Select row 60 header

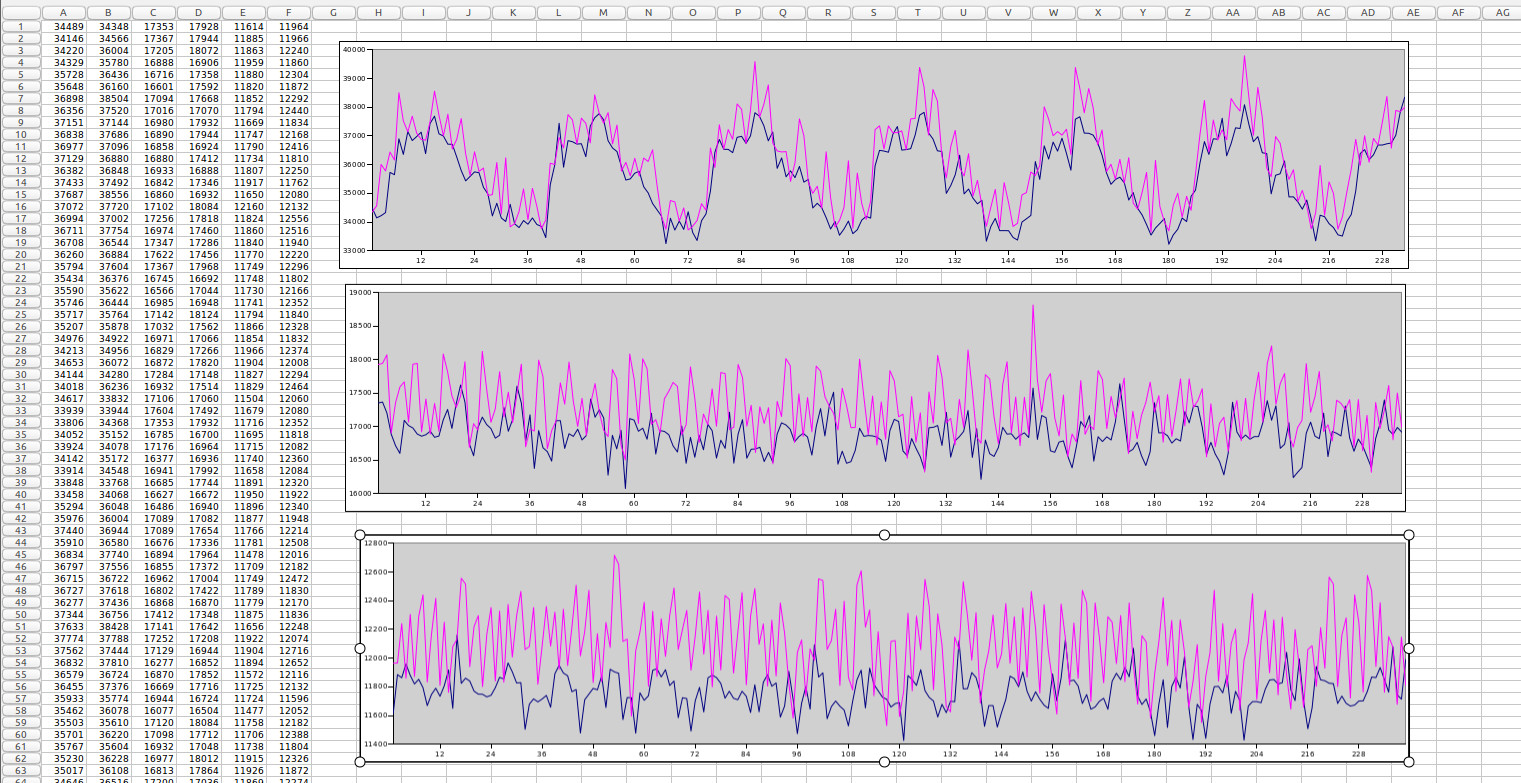(x=20, y=734)
